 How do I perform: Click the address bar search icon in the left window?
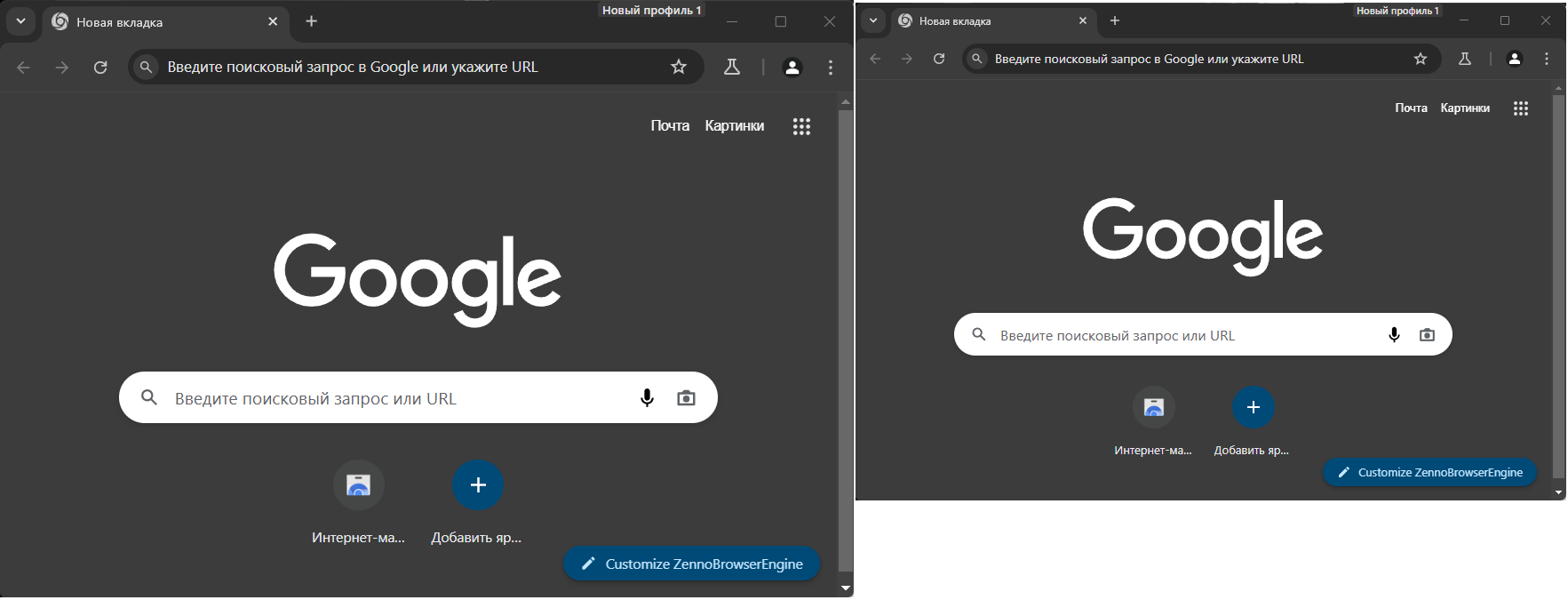click(147, 67)
